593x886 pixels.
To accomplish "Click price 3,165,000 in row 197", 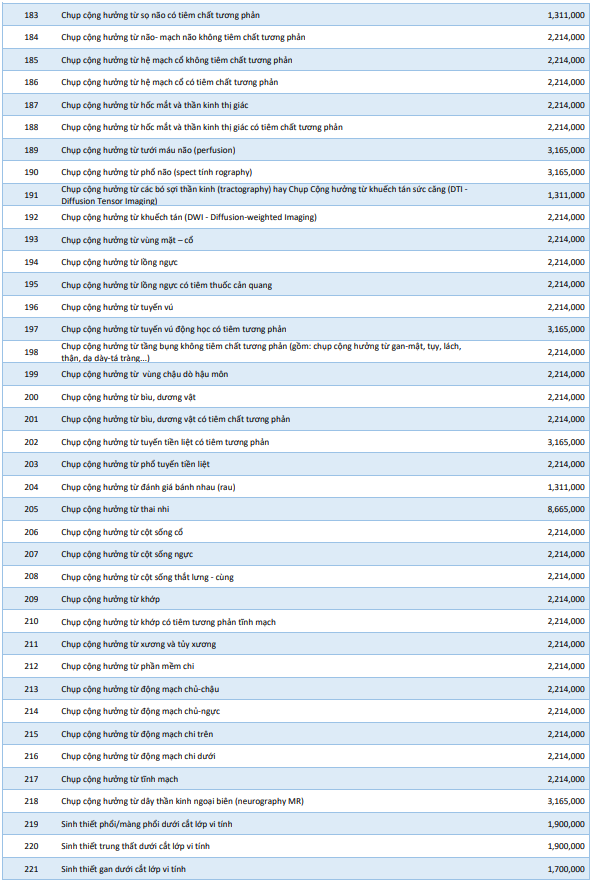I will (566, 329).
